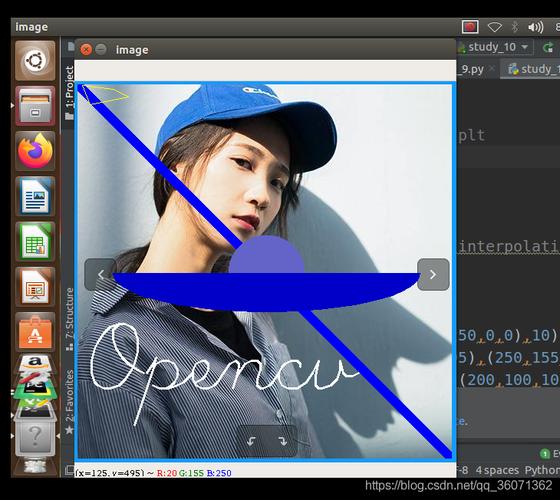Click the '4 spaces' indent setting
560x500 pixels.
pos(497,470)
